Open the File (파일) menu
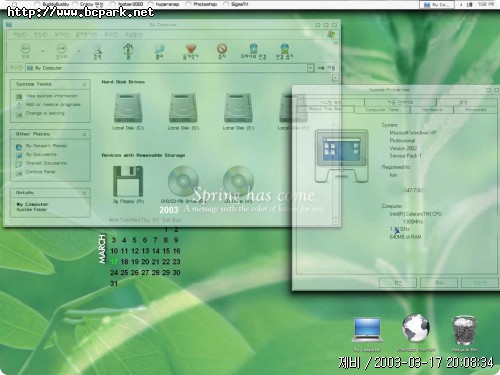The width and height of the screenshot is (500, 375). tap(20, 35)
